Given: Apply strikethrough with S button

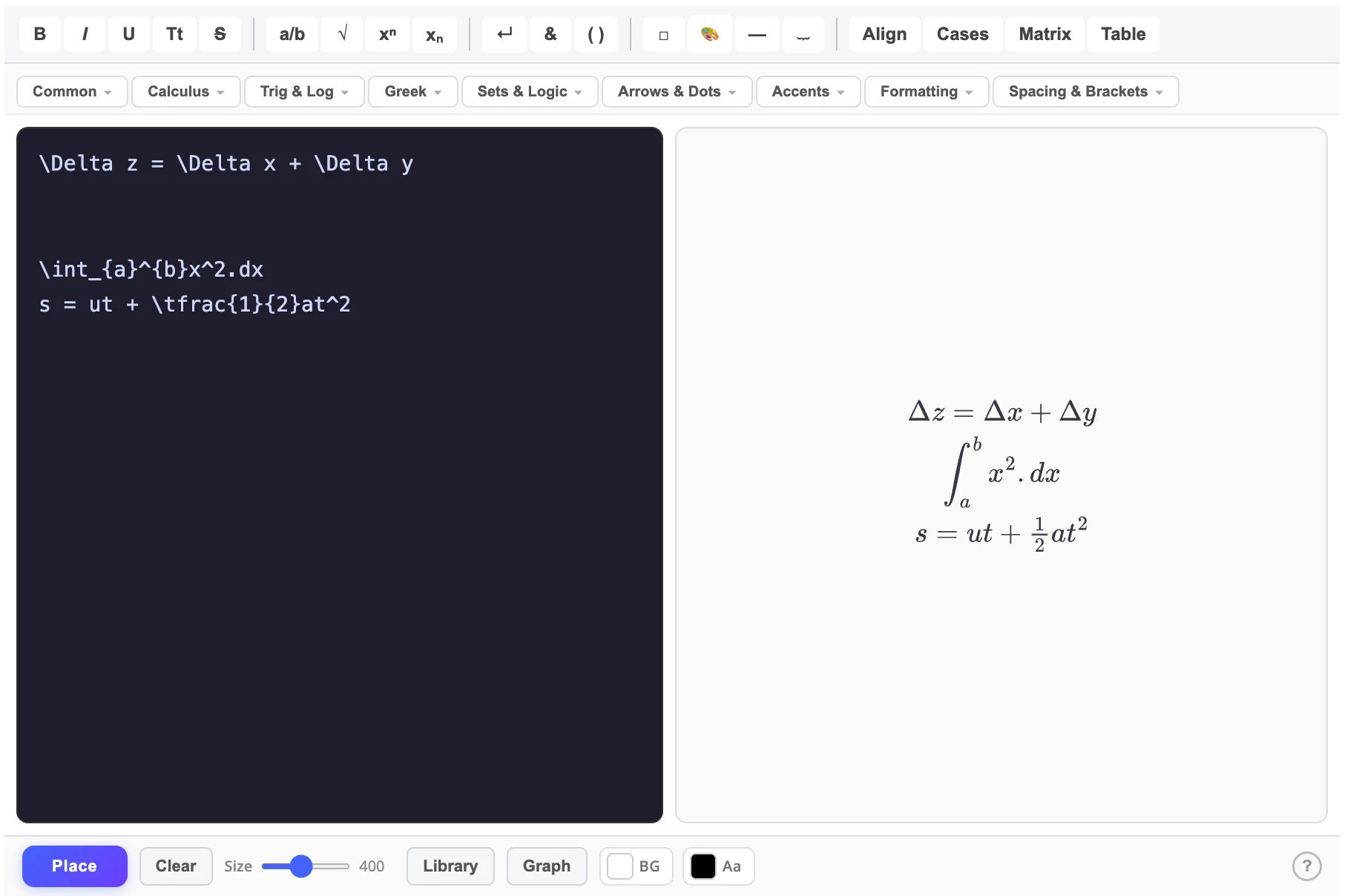Looking at the screenshot, I should (x=220, y=34).
